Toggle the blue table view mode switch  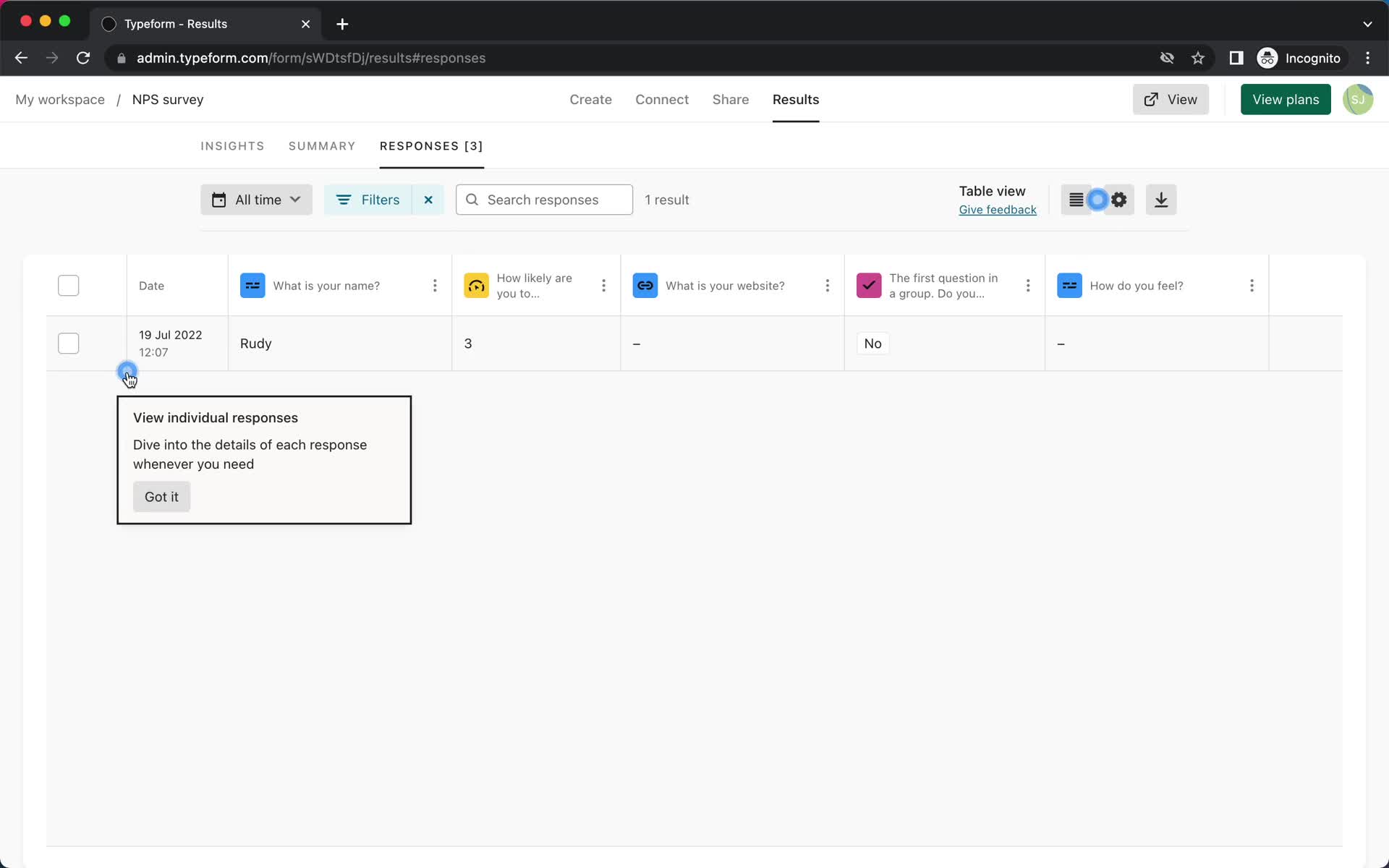1097,199
